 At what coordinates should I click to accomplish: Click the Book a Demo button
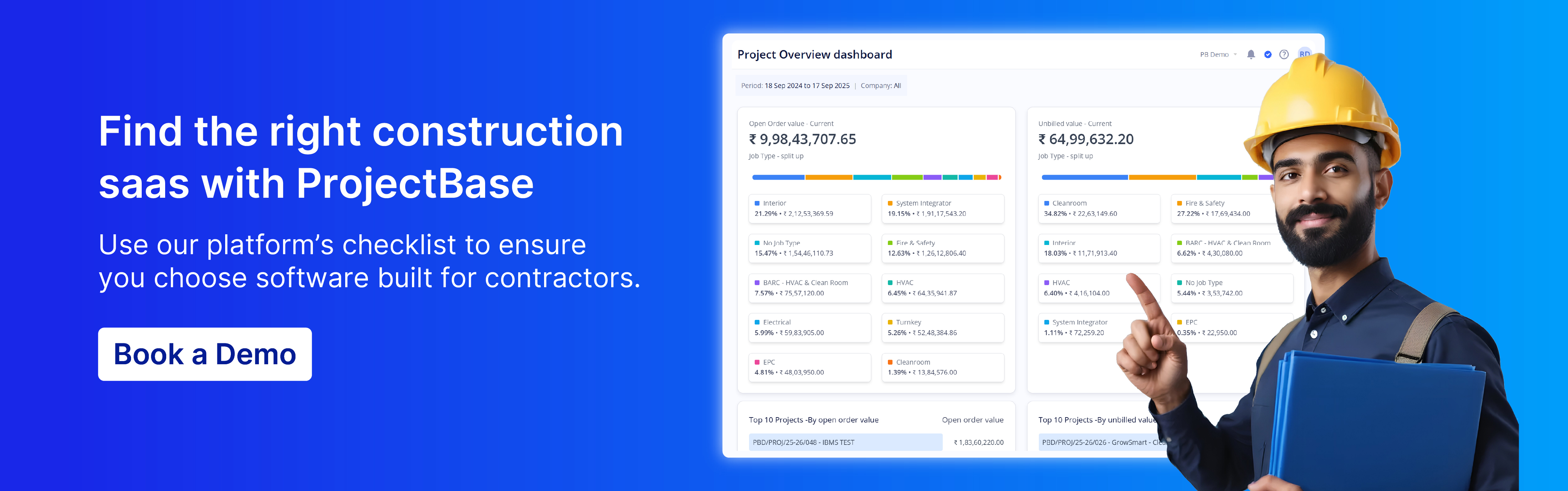point(205,354)
